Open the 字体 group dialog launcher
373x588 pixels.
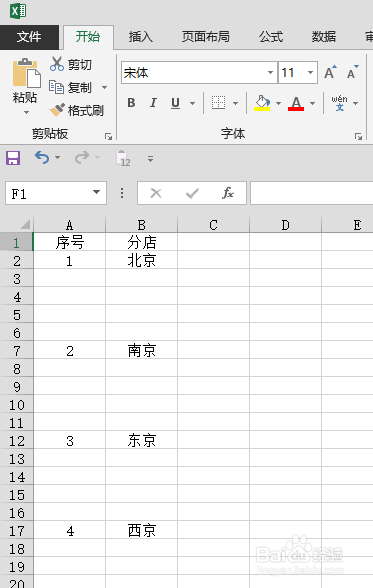click(358, 136)
